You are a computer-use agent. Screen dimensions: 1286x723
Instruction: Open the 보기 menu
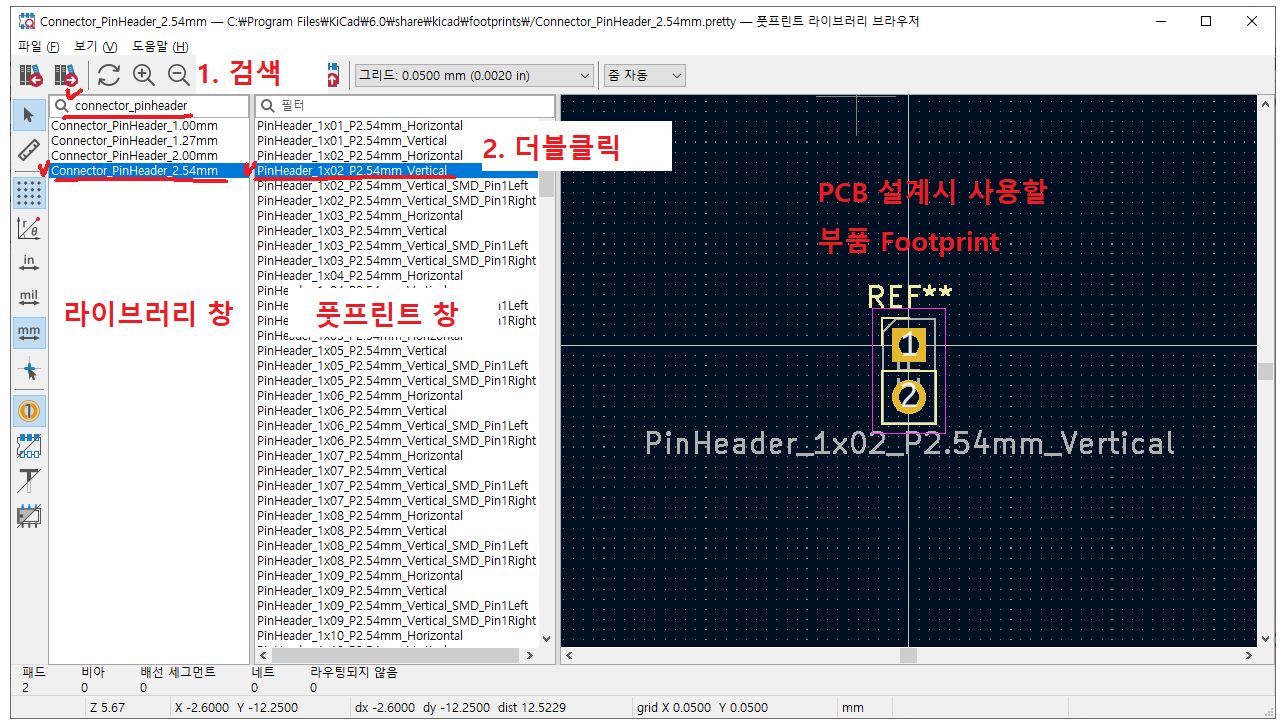(95, 47)
